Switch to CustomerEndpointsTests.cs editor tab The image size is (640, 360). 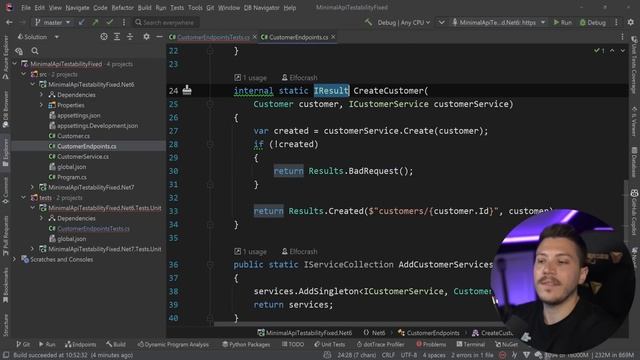click(213, 37)
